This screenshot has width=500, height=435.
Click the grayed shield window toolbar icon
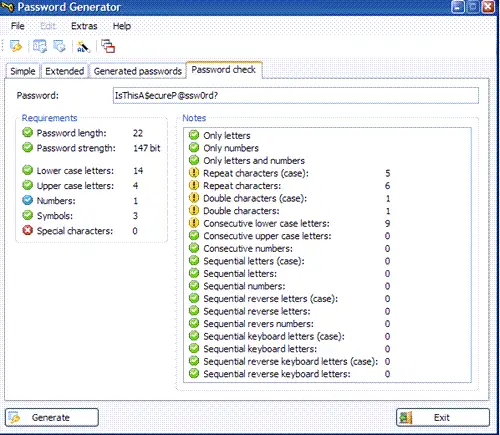click(60, 46)
